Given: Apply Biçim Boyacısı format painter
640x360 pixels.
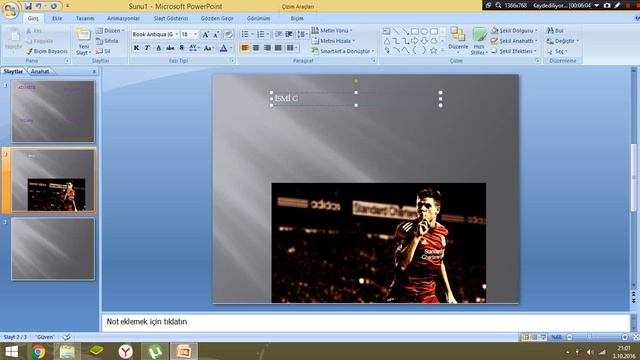Looking at the screenshot, I should pos(47,51).
